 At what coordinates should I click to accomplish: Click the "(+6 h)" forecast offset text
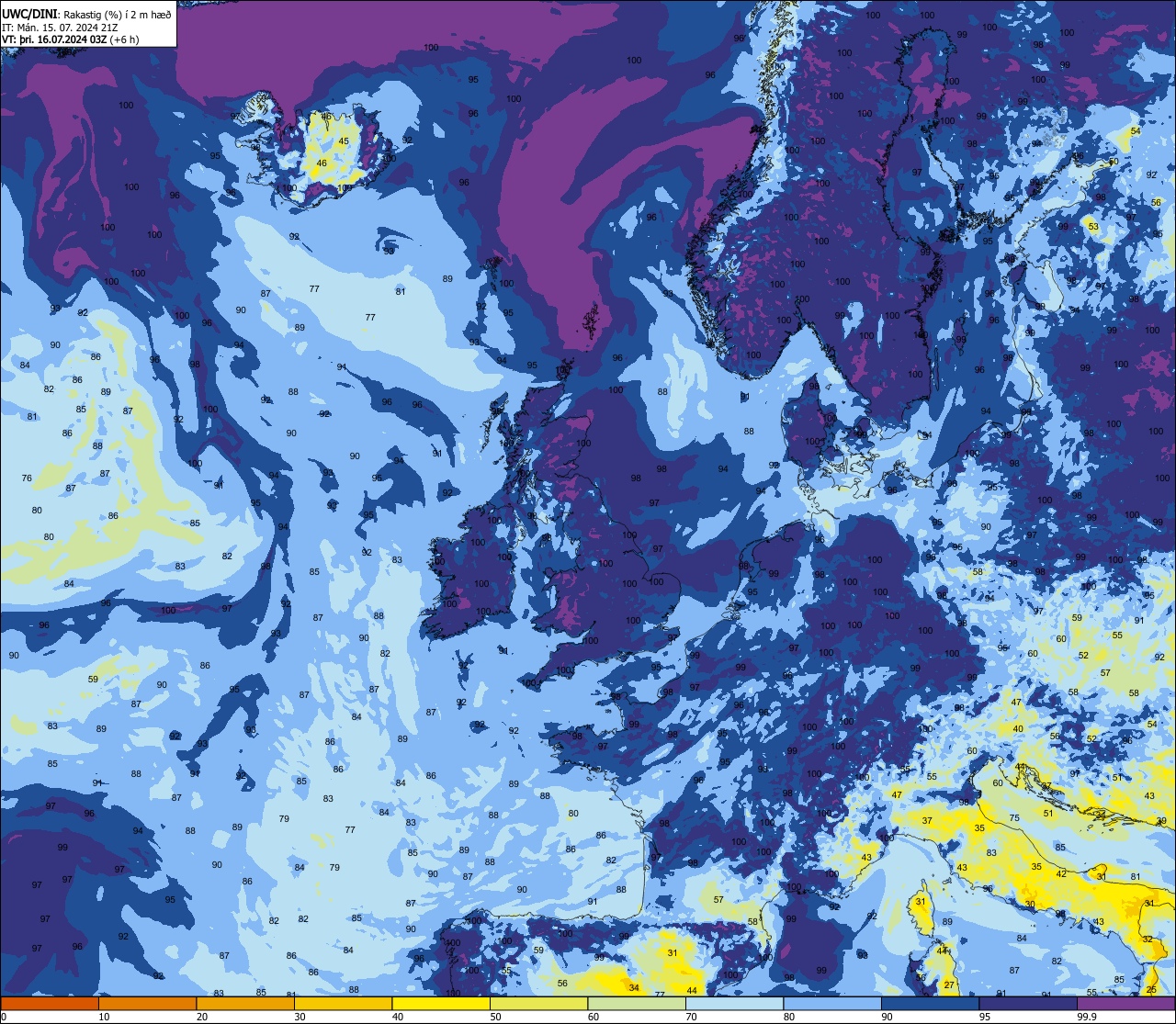(x=126, y=39)
